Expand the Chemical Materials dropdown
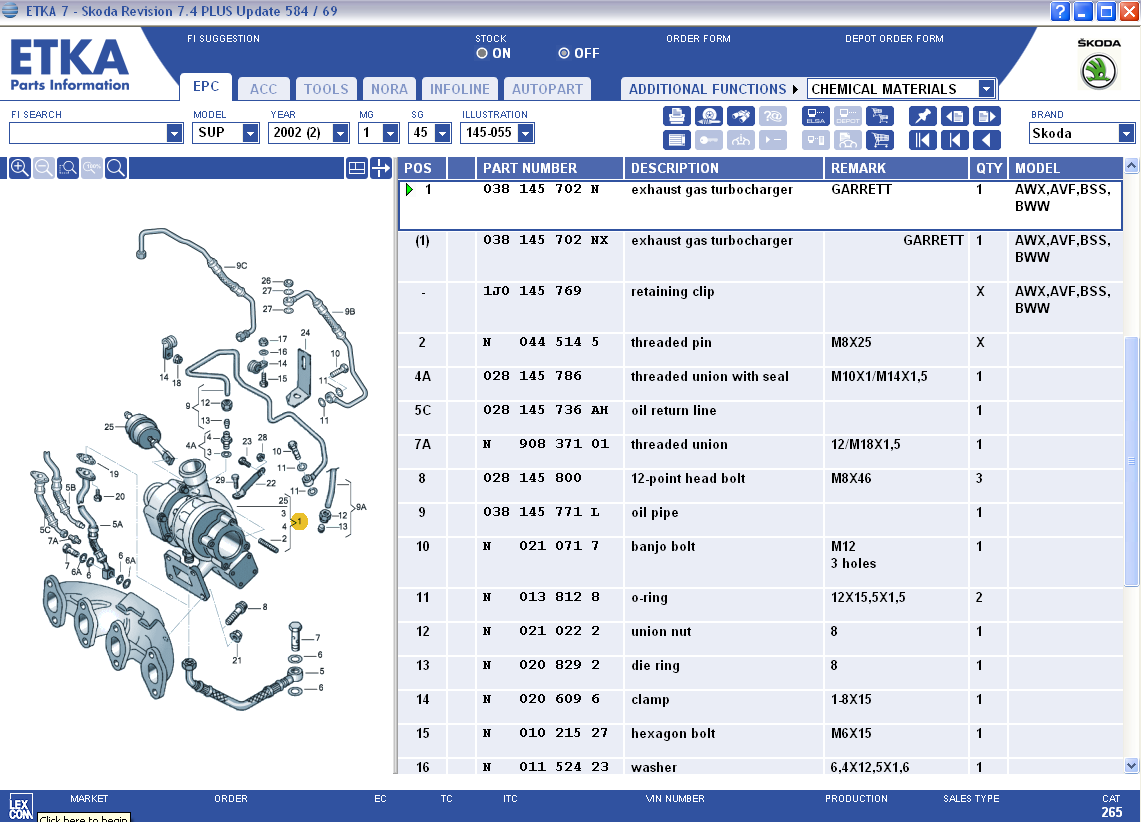Screen dimensions: 1141x822 coord(986,89)
